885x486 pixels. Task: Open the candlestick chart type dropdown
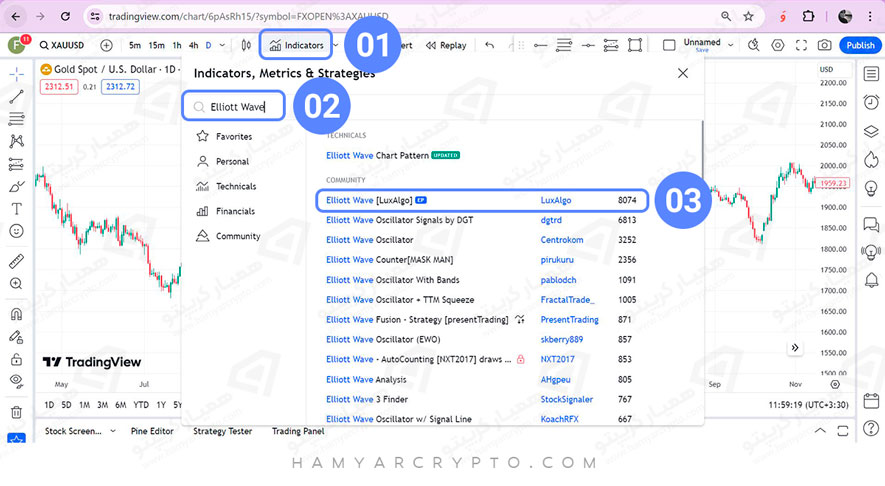tap(246, 45)
